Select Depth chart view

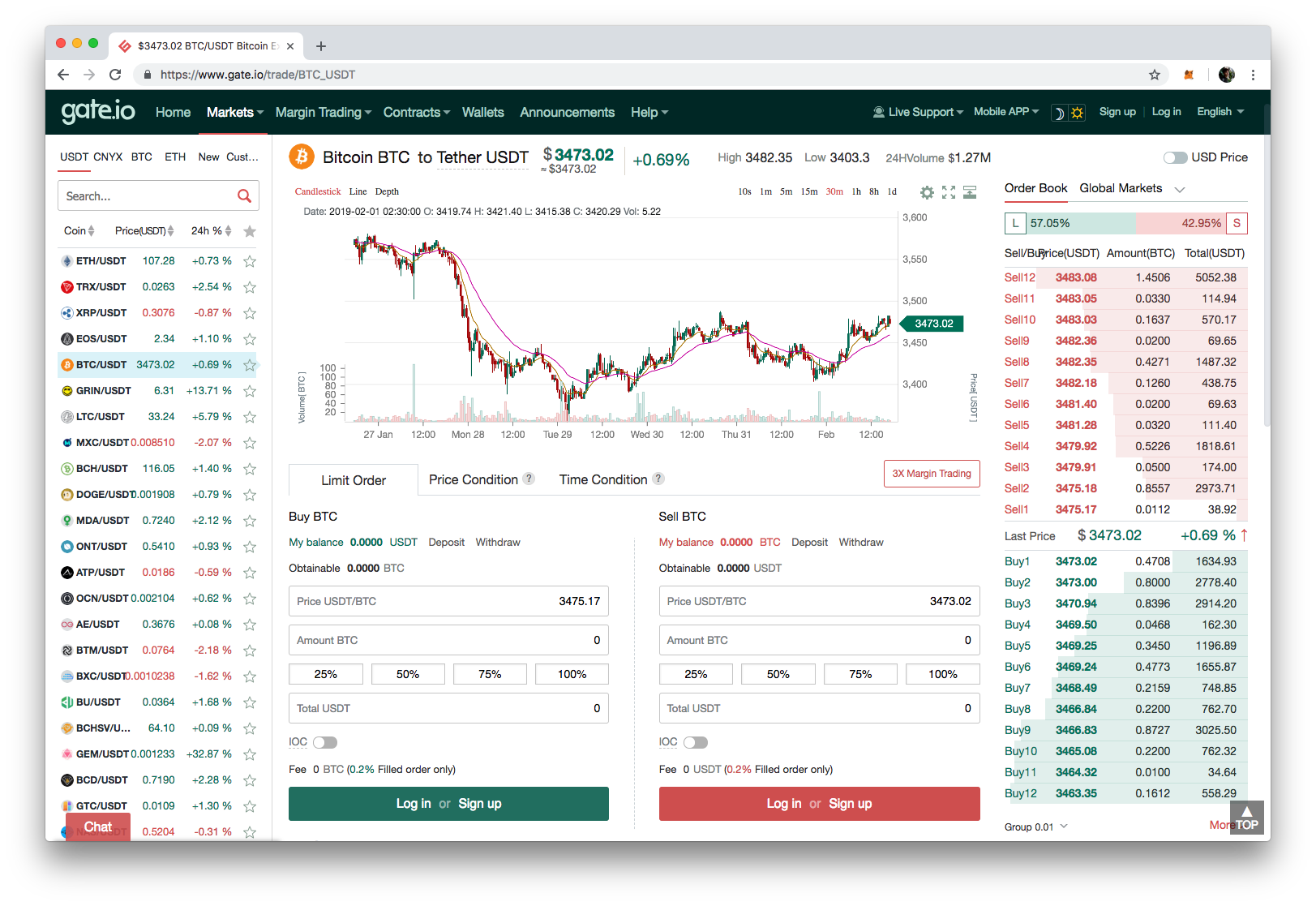coord(387,192)
